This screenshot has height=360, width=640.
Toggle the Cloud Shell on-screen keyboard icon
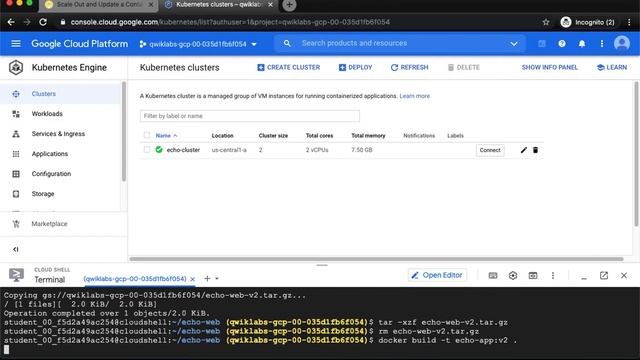493,276
